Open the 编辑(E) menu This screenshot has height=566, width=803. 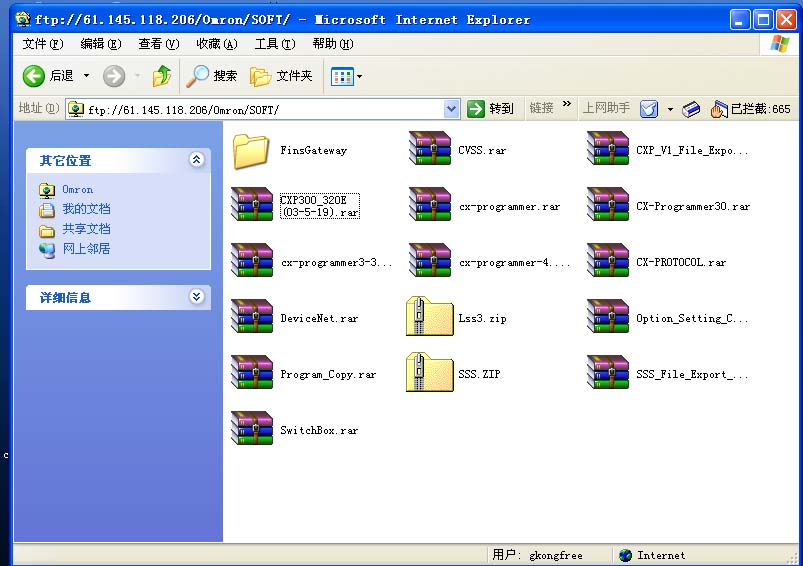pos(101,44)
